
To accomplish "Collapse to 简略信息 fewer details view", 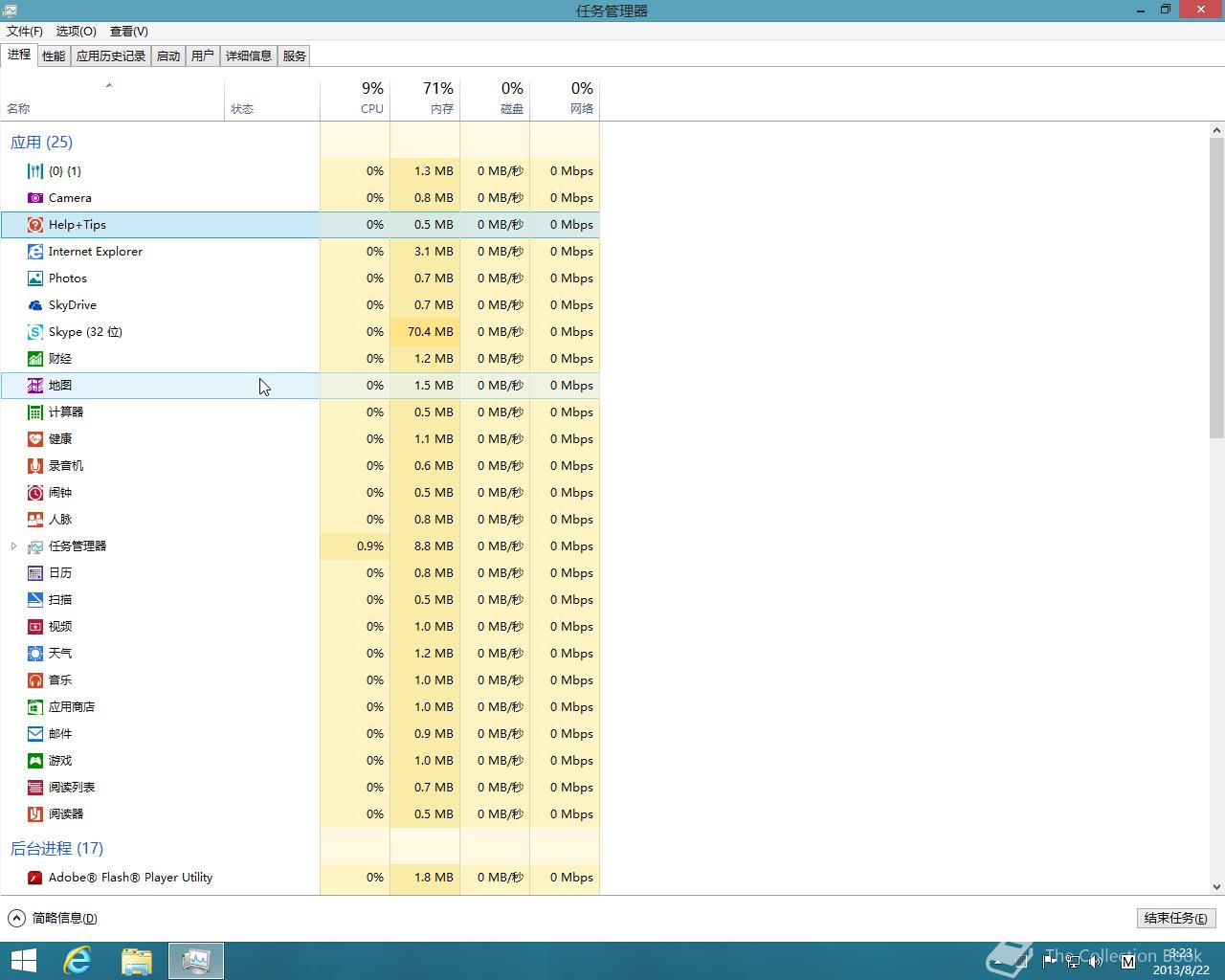I will click(54, 918).
